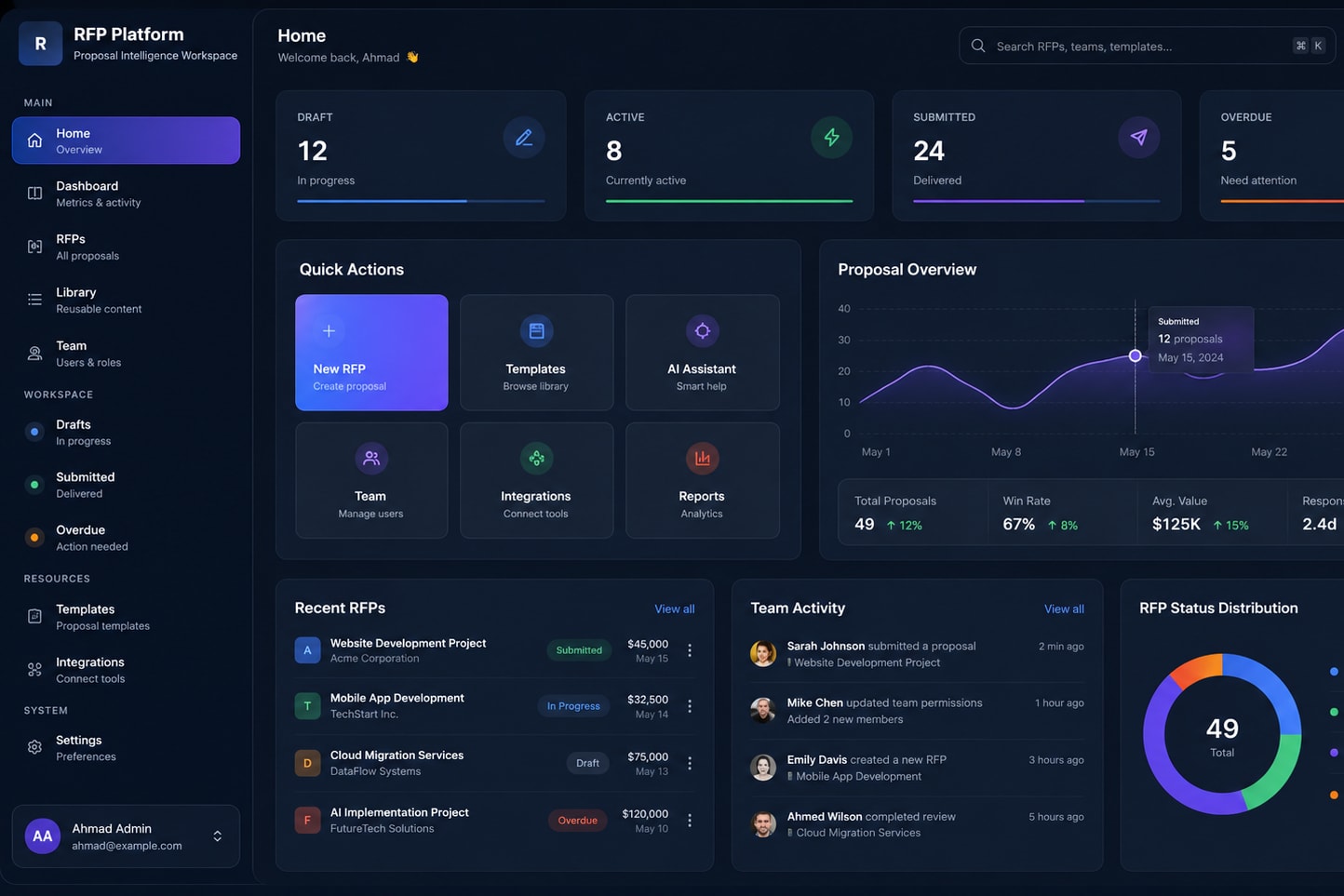Select Drafts In progress in Workspace
The image size is (1344, 896).
pos(126,432)
